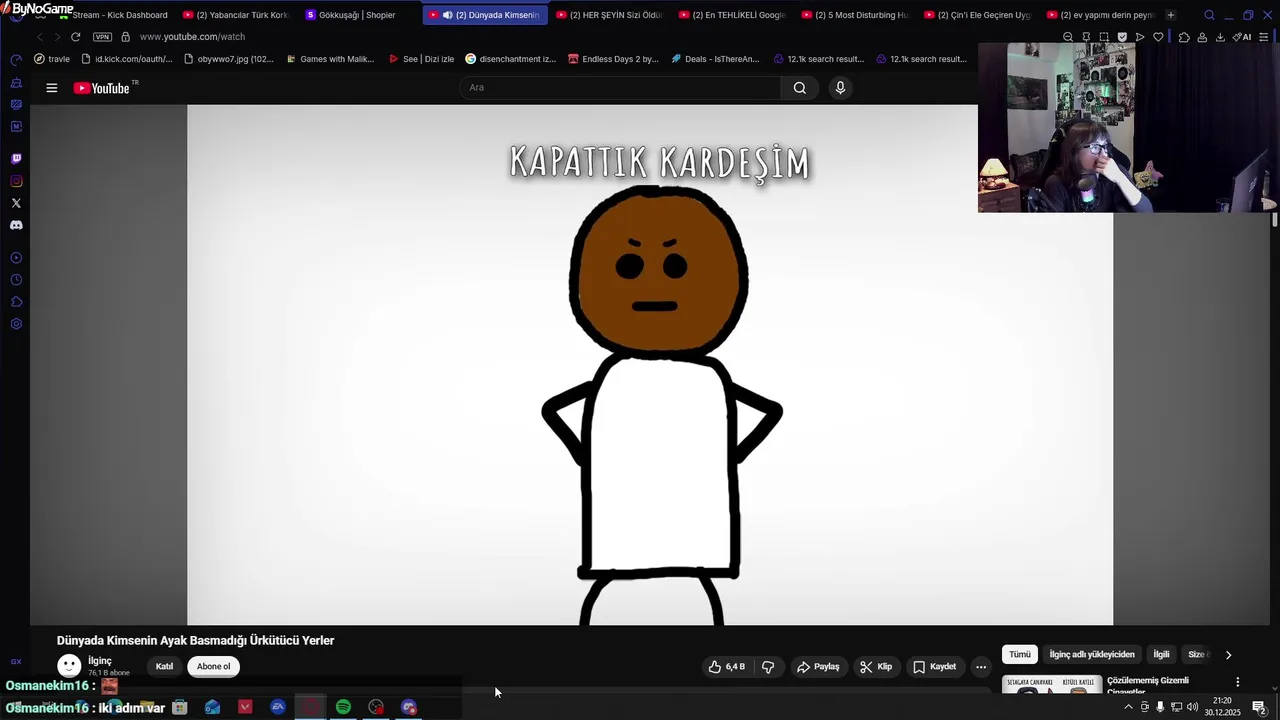Create a clip with Klip button
This screenshot has width=1280, height=720.
pyautogui.click(x=876, y=666)
